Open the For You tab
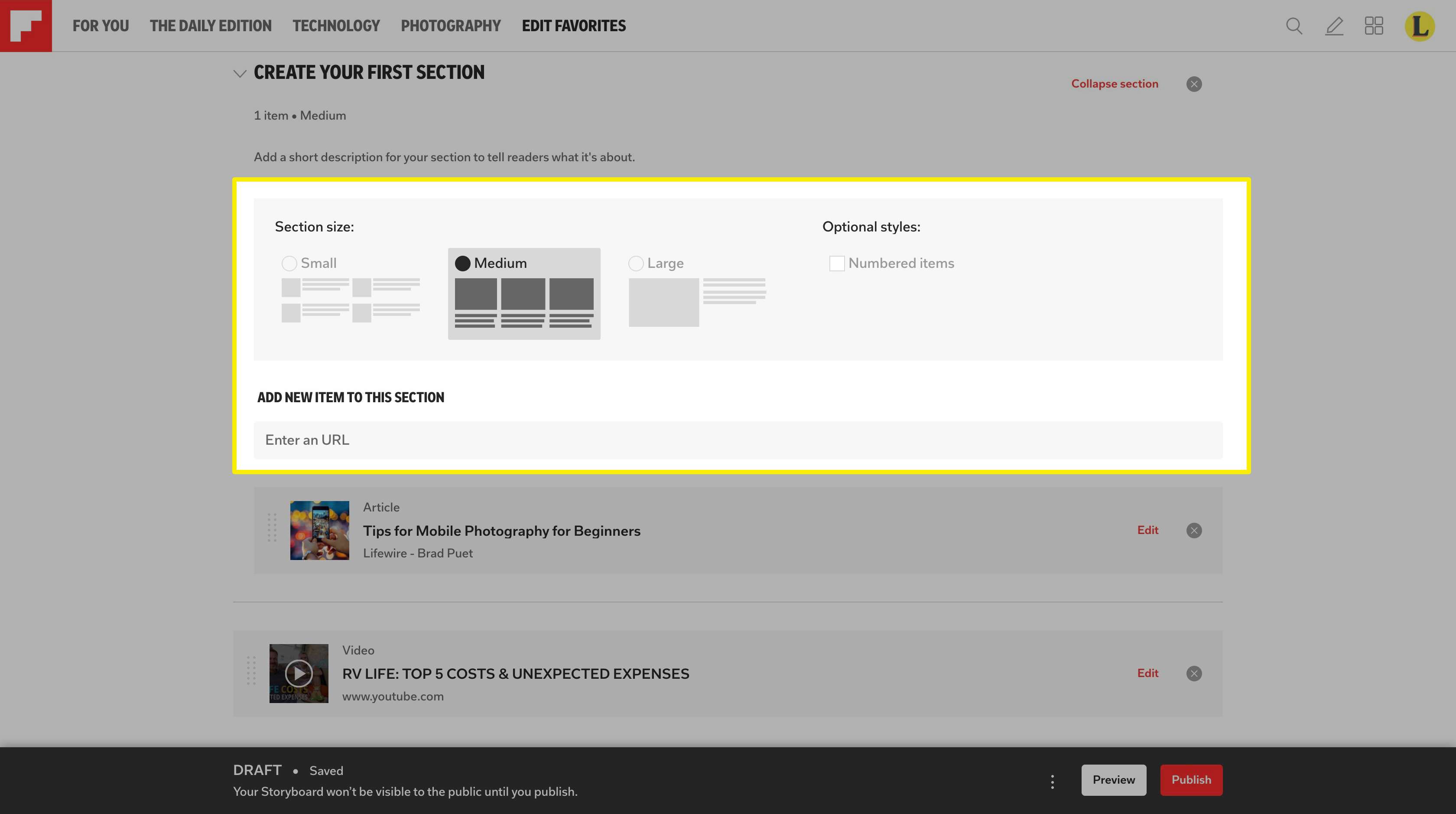This screenshot has height=814, width=1456. click(100, 25)
